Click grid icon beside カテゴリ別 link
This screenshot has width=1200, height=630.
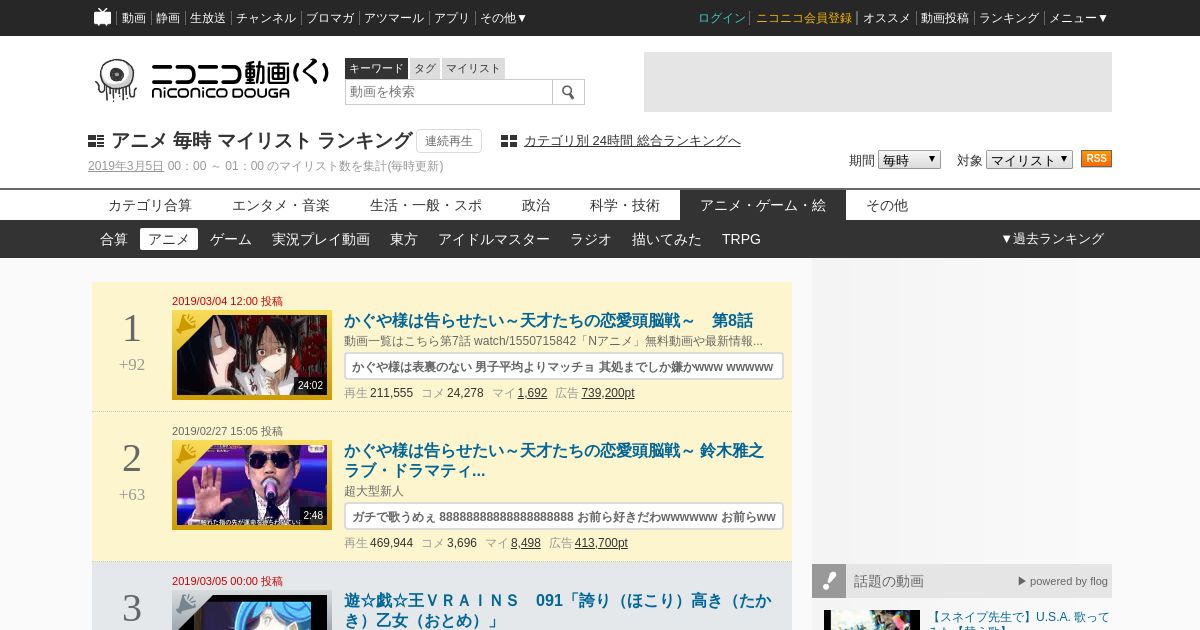point(509,141)
